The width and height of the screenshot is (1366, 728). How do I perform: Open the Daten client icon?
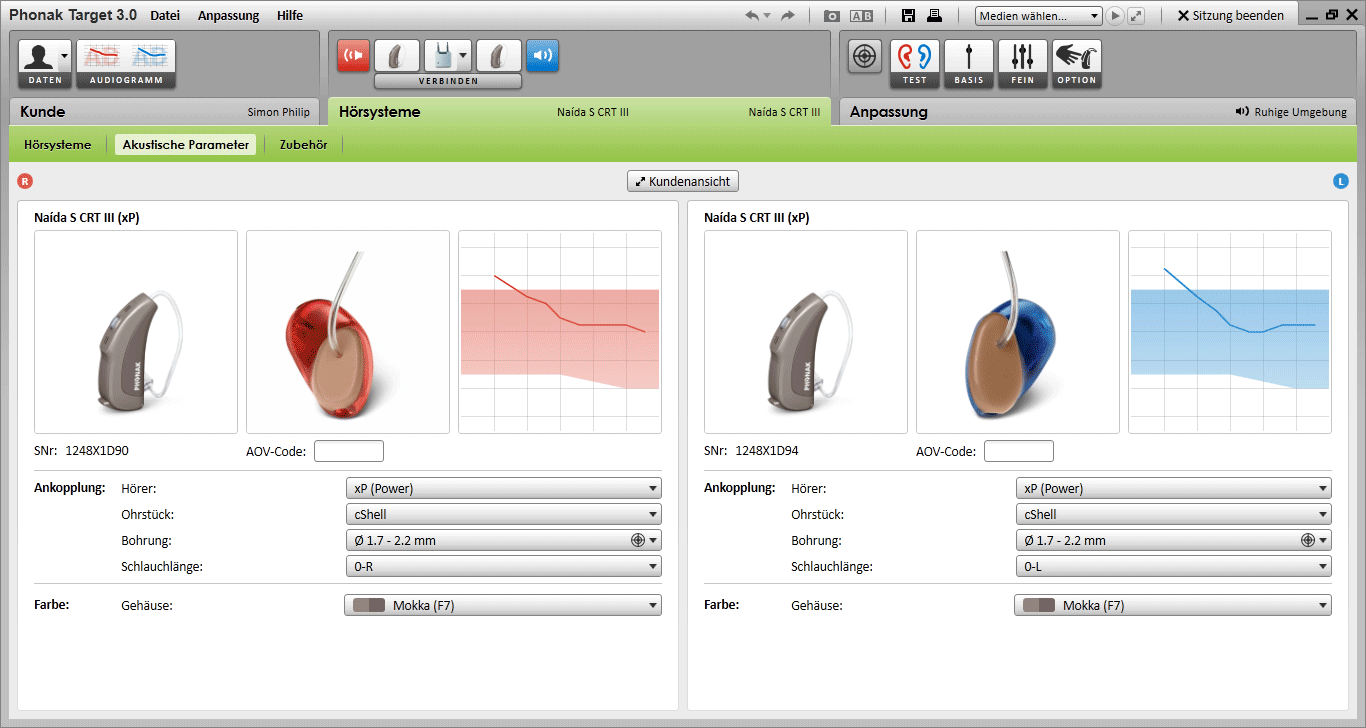[39, 57]
